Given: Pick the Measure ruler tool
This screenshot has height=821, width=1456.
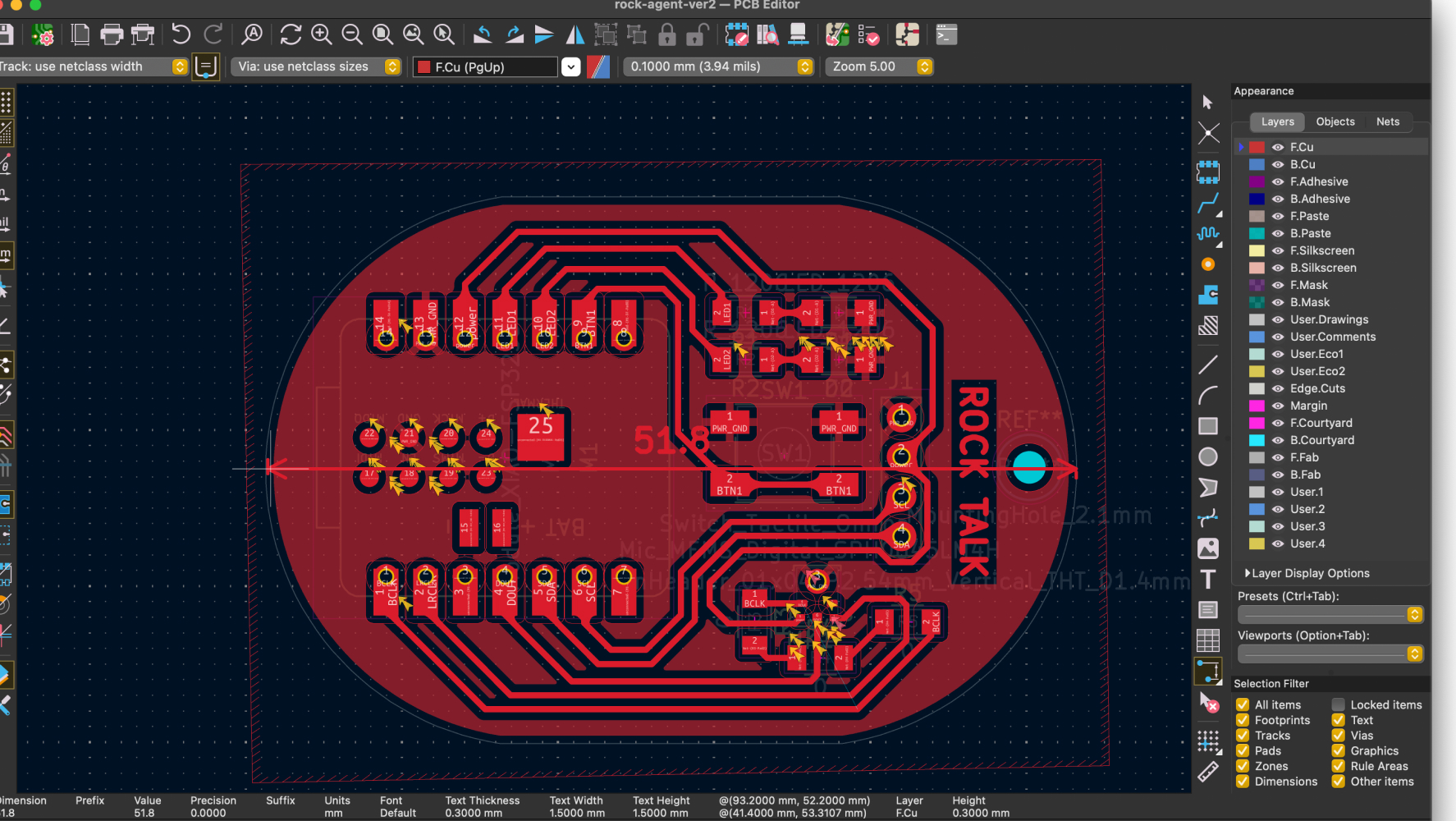Looking at the screenshot, I should pyautogui.click(x=1207, y=772).
